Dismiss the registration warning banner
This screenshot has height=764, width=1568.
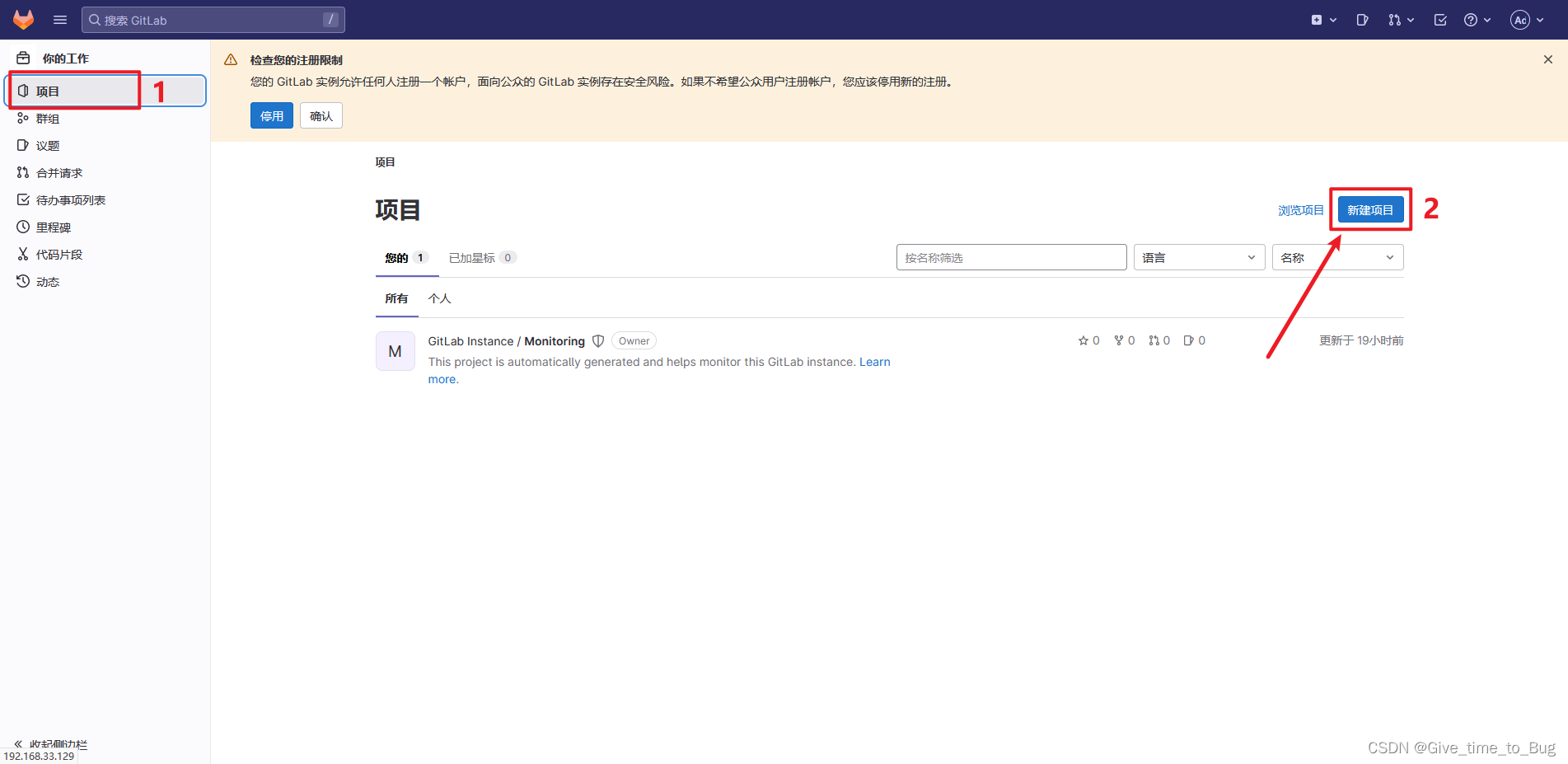click(x=1548, y=59)
